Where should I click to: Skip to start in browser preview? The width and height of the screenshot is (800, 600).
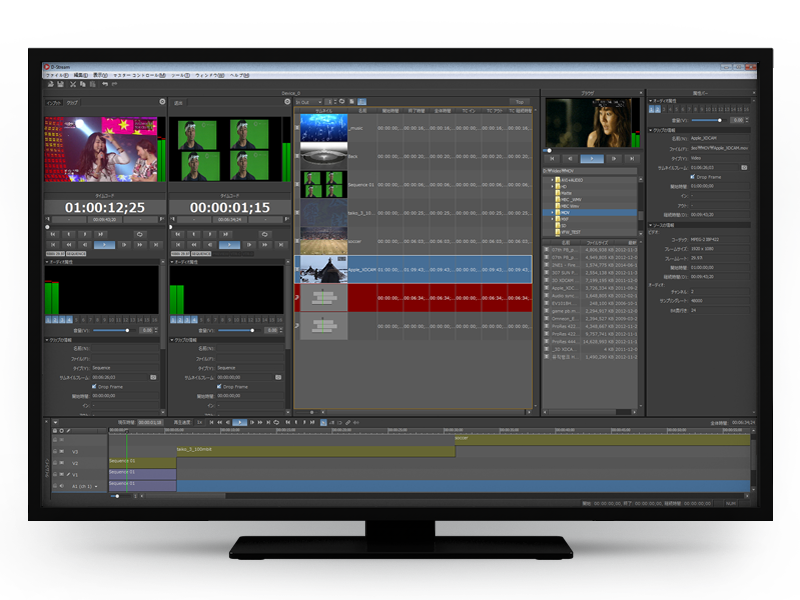(x=552, y=159)
